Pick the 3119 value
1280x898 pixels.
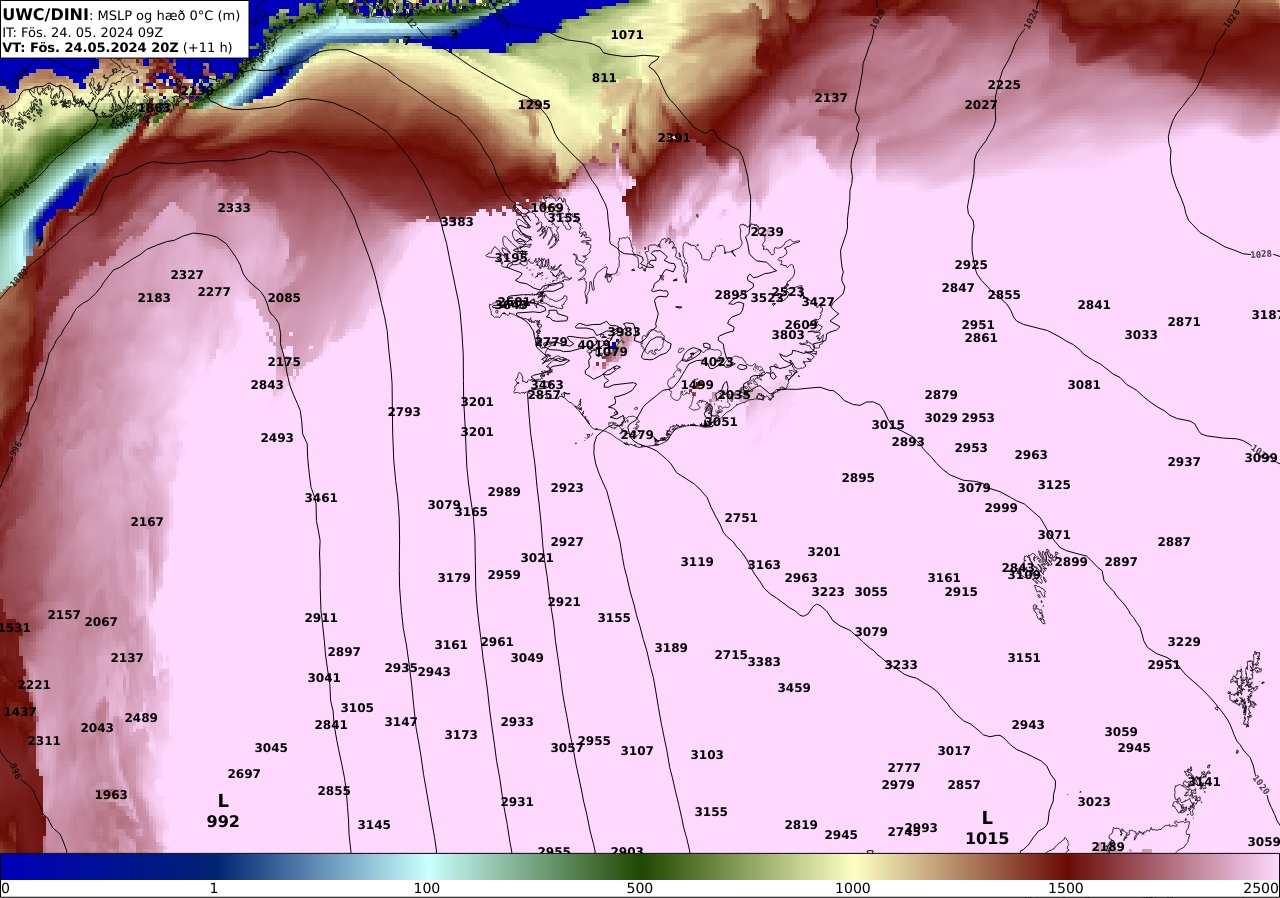pos(697,562)
